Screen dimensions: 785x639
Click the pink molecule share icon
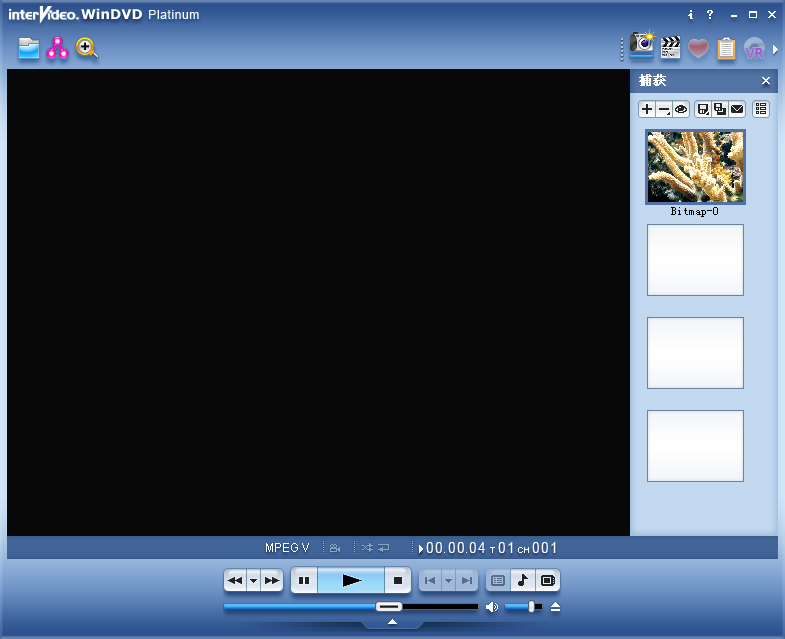(x=57, y=48)
